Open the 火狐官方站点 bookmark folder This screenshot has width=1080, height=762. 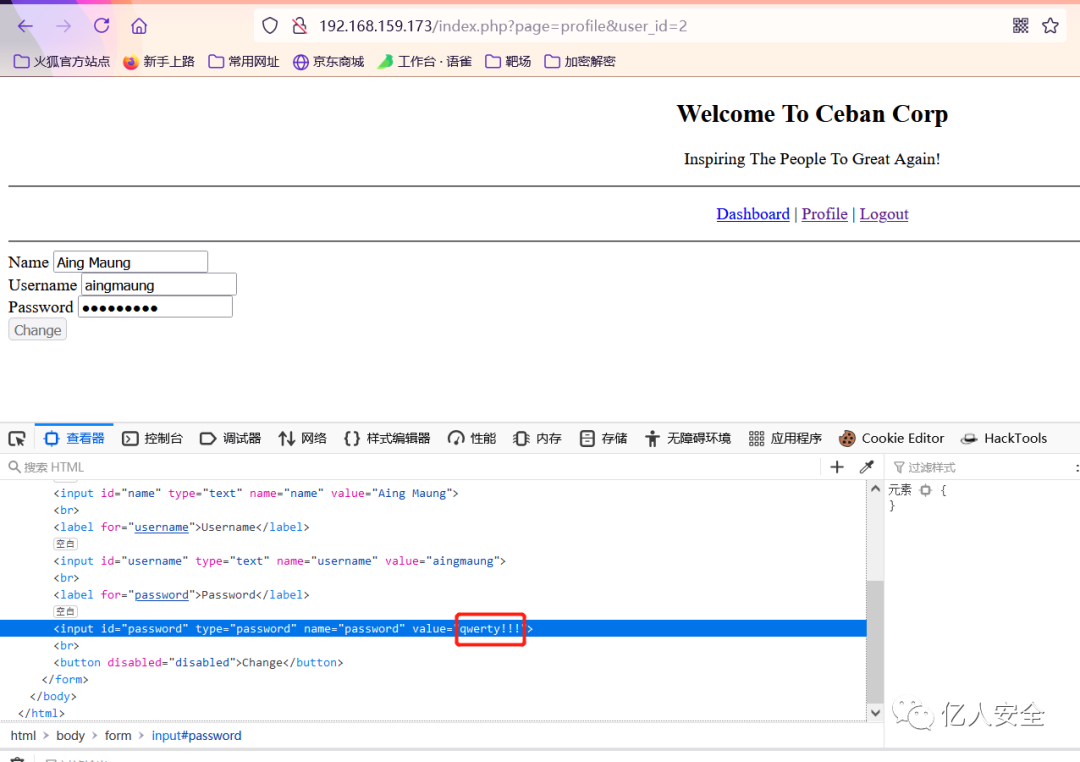(62, 62)
